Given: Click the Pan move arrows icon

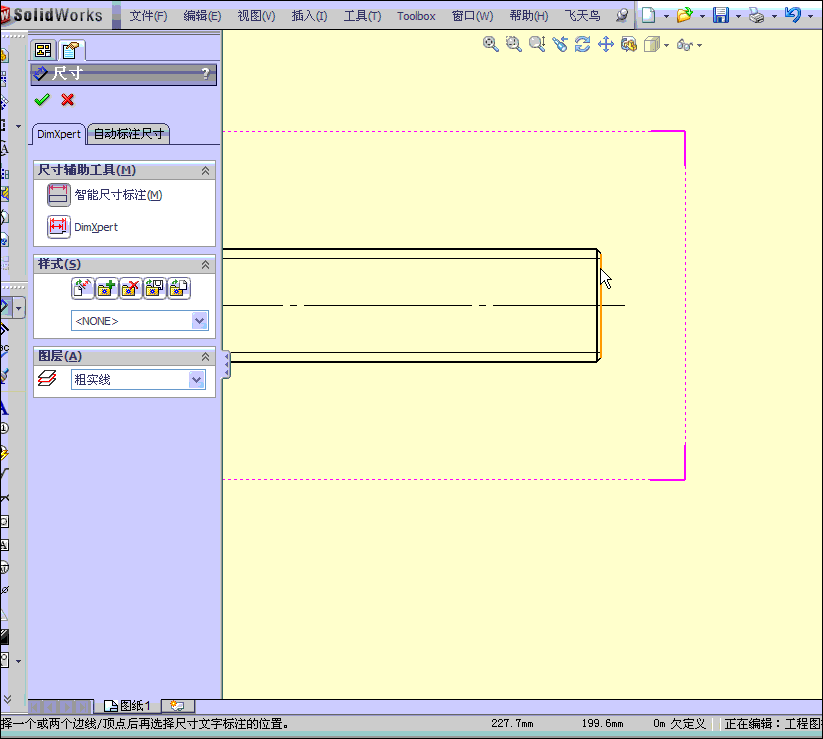Looking at the screenshot, I should 606,44.
